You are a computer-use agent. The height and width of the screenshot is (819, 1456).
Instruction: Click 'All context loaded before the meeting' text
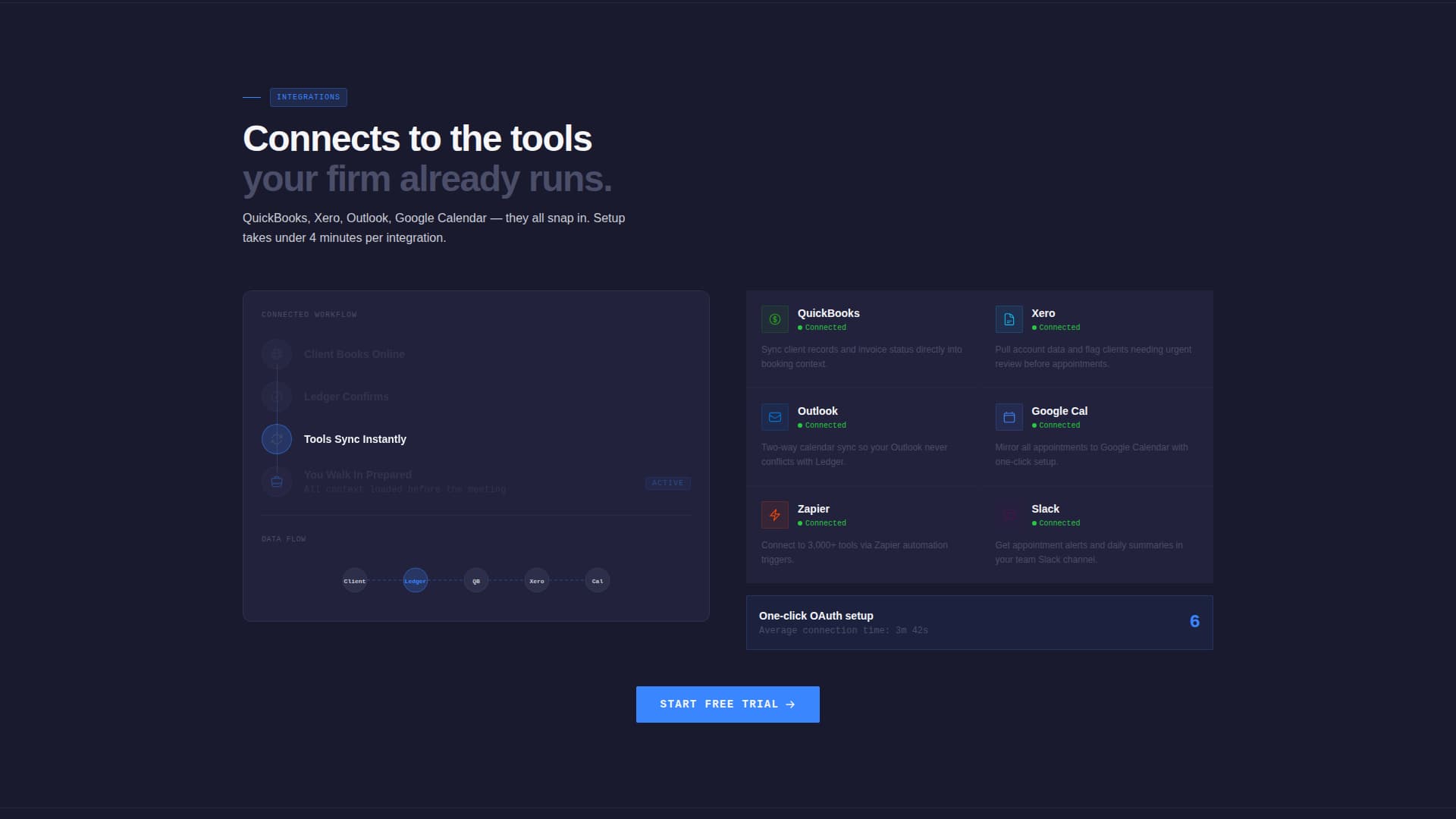pos(405,490)
